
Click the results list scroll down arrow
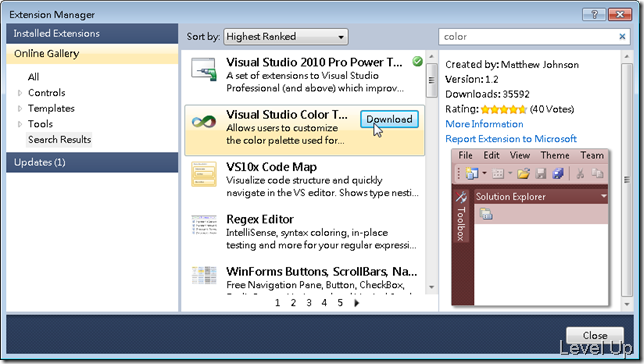click(431, 287)
